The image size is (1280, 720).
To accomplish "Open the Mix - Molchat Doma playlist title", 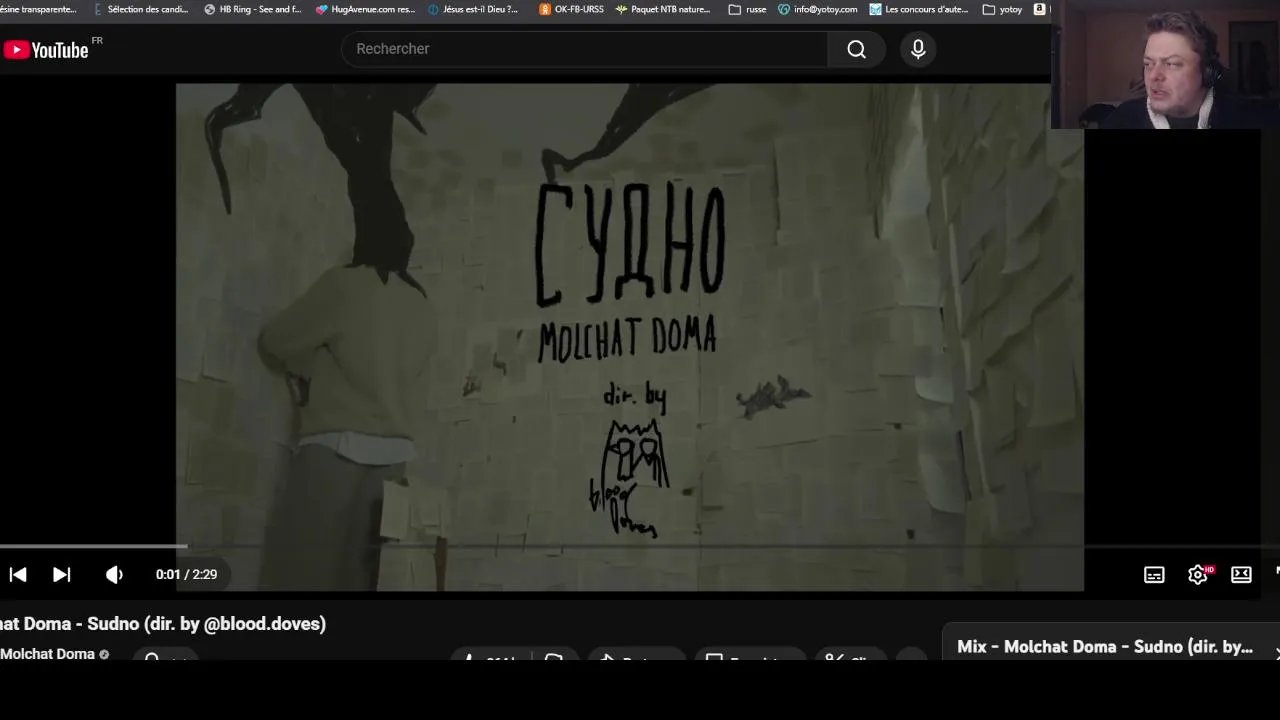I will [x=1105, y=647].
